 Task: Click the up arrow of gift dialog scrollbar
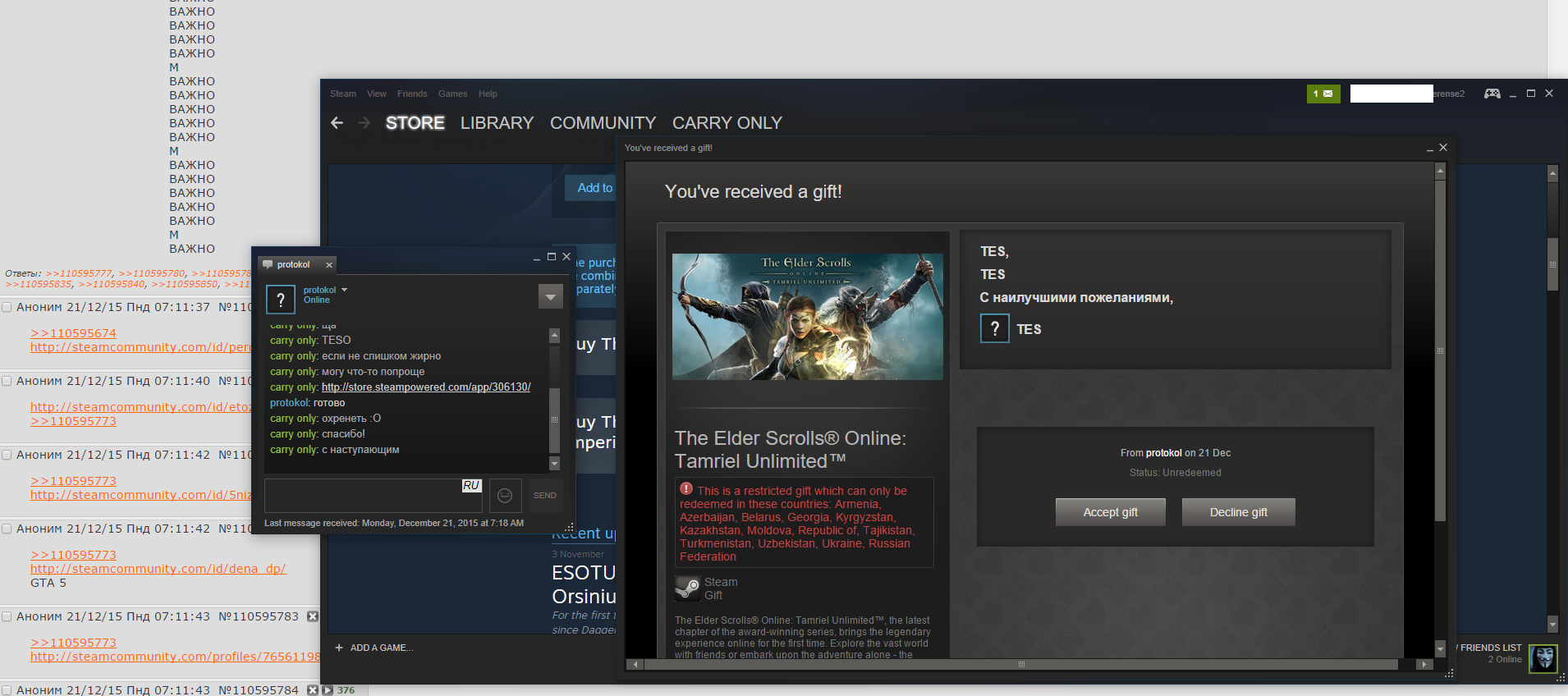click(1440, 172)
